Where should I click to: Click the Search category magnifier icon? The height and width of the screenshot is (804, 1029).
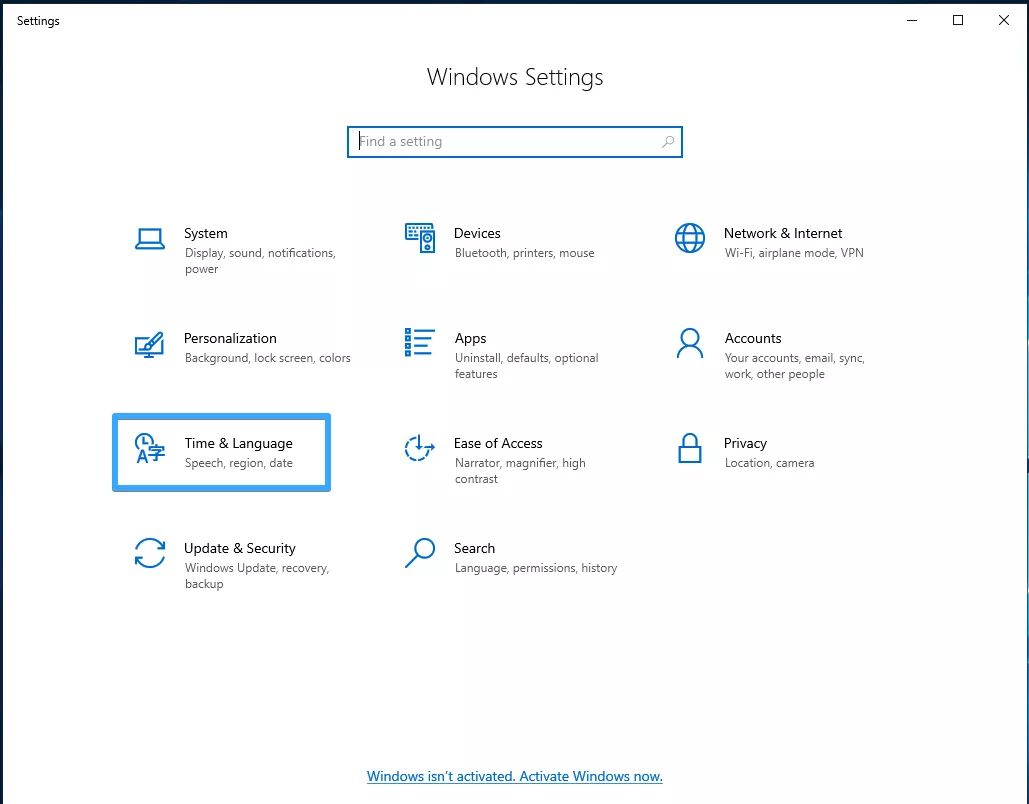pos(420,552)
